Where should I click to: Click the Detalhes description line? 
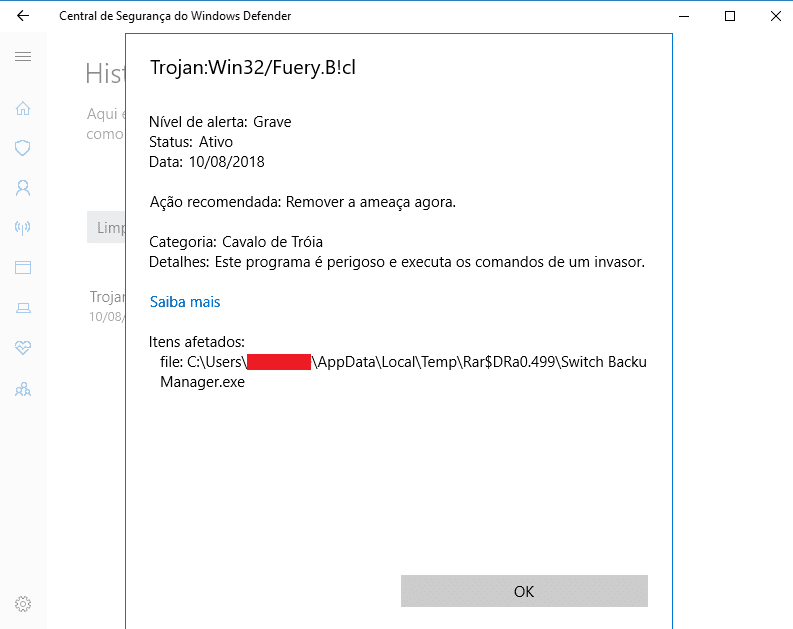point(396,262)
